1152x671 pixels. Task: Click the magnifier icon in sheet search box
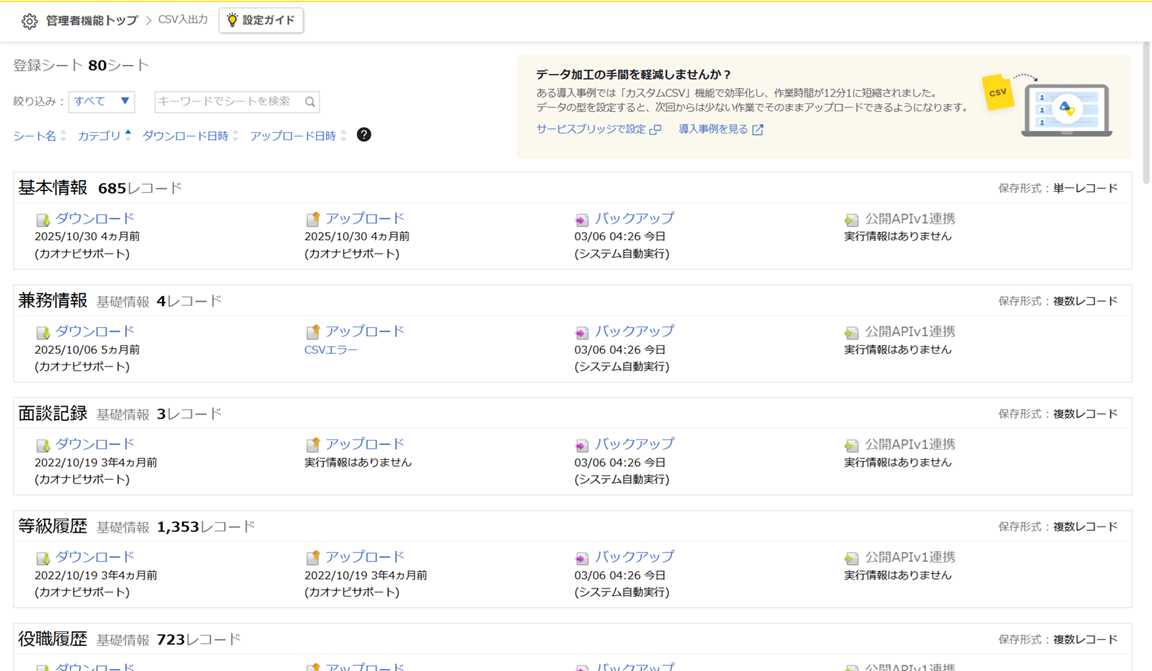310,102
